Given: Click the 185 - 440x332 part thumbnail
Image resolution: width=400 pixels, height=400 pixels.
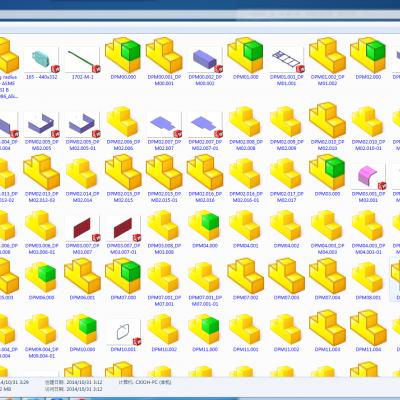Looking at the screenshot, I should [41, 60].
